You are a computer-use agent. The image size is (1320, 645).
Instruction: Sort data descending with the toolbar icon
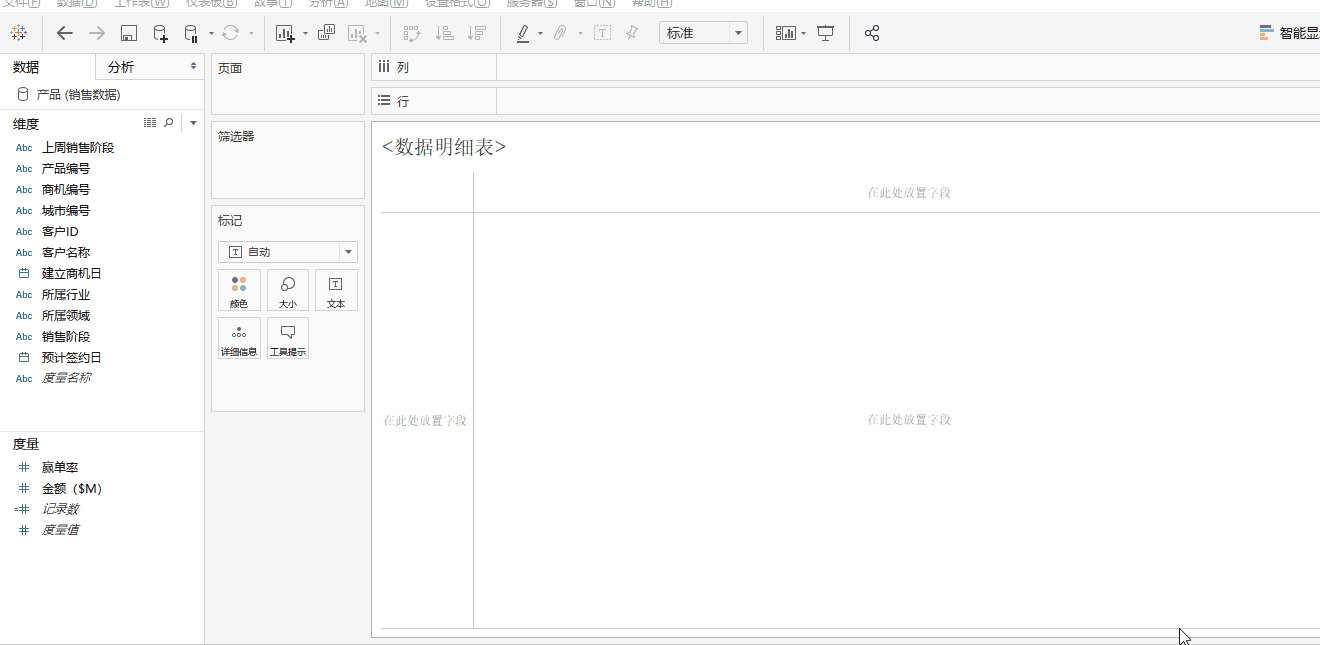point(477,32)
